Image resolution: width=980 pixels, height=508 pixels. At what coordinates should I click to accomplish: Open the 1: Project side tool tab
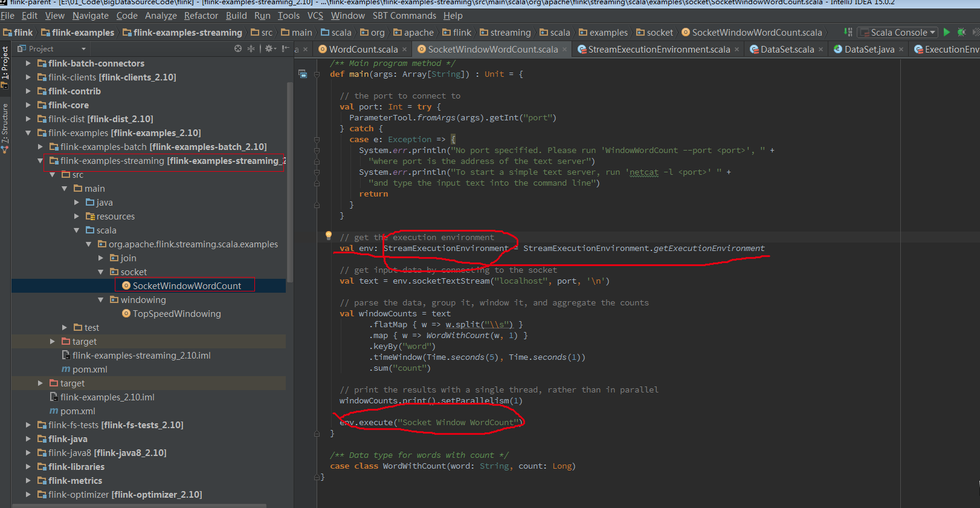[x=5, y=67]
